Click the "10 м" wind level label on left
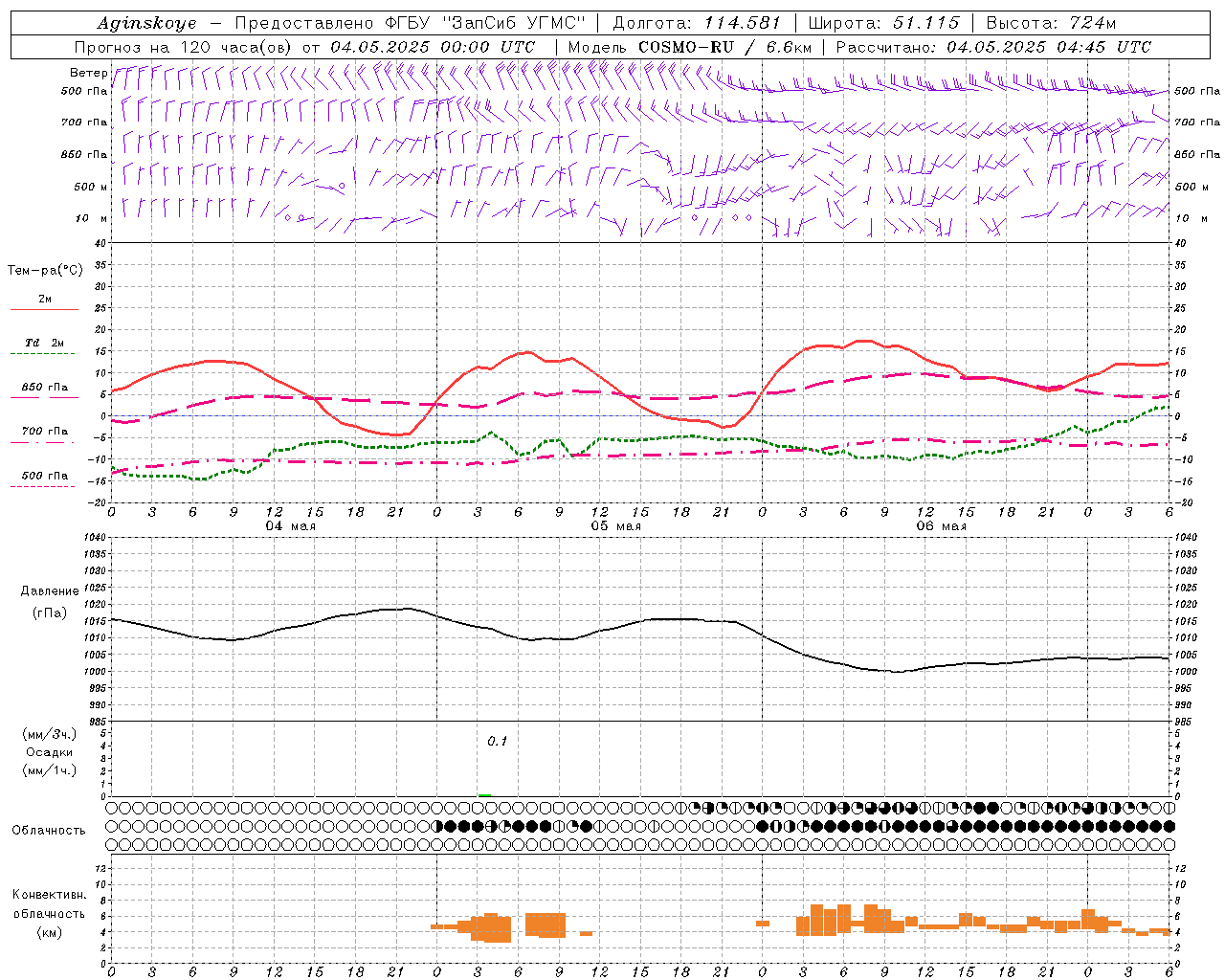Viewport: 1225px width, 980px height. tap(92, 218)
